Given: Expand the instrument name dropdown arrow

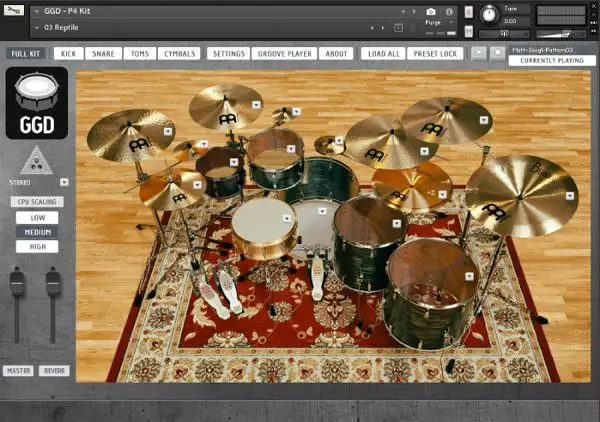Looking at the screenshot, I should 35,11.
